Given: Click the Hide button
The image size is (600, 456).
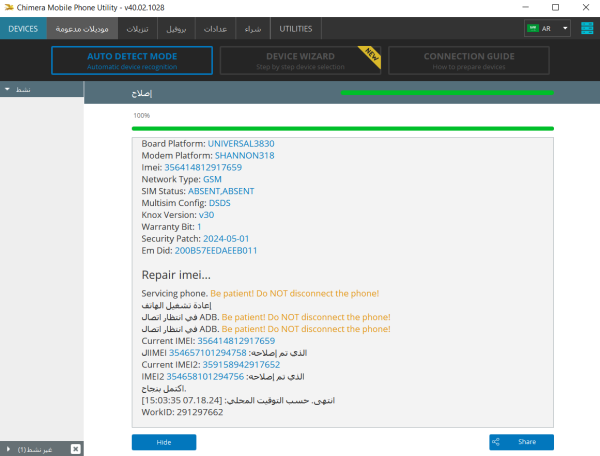Looking at the screenshot, I should pyautogui.click(x=164, y=442).
